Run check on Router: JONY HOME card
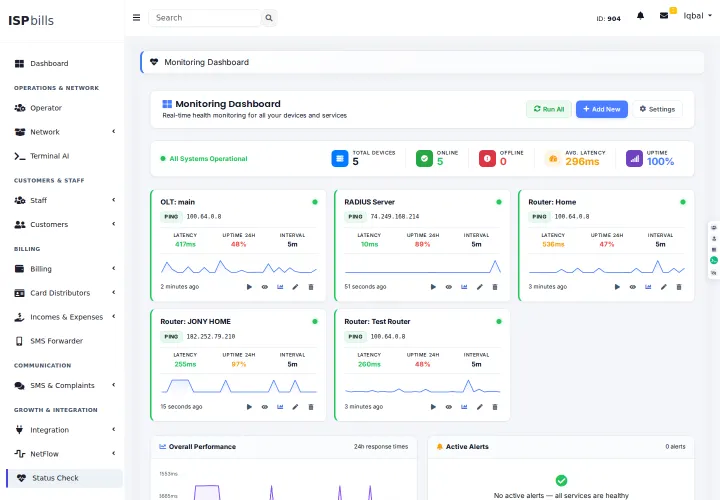The height and width of the screenshot is (500, 720). [x=249, y=407]
